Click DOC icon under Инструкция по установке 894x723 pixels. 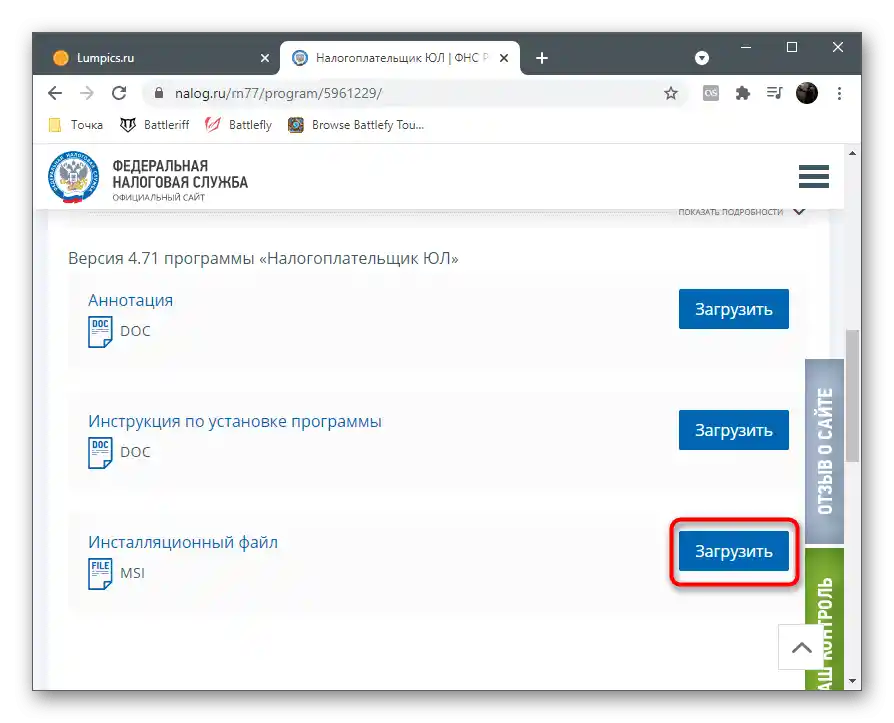point(100,453)
